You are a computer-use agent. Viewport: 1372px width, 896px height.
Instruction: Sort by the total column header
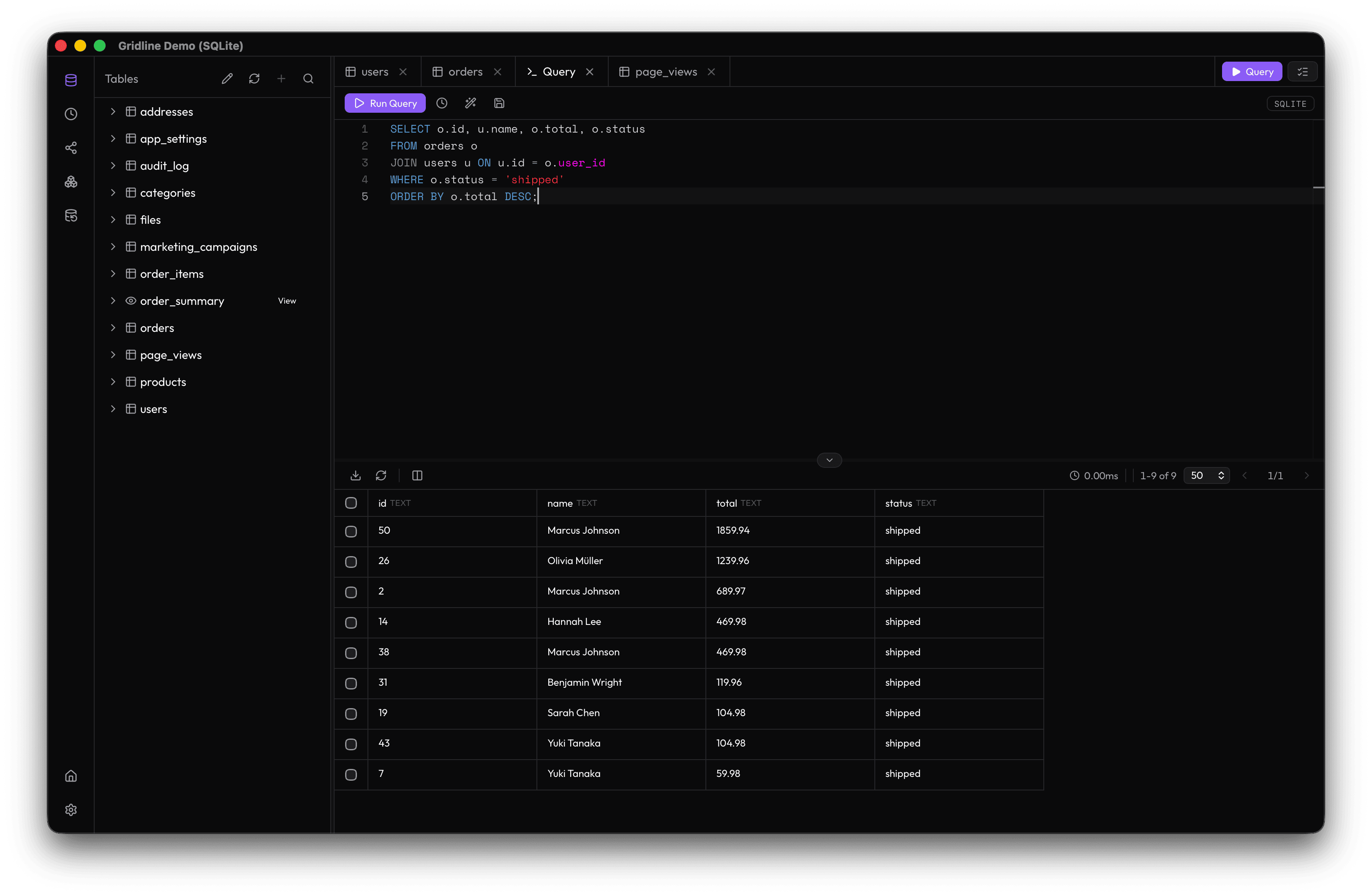coord(790,503)
